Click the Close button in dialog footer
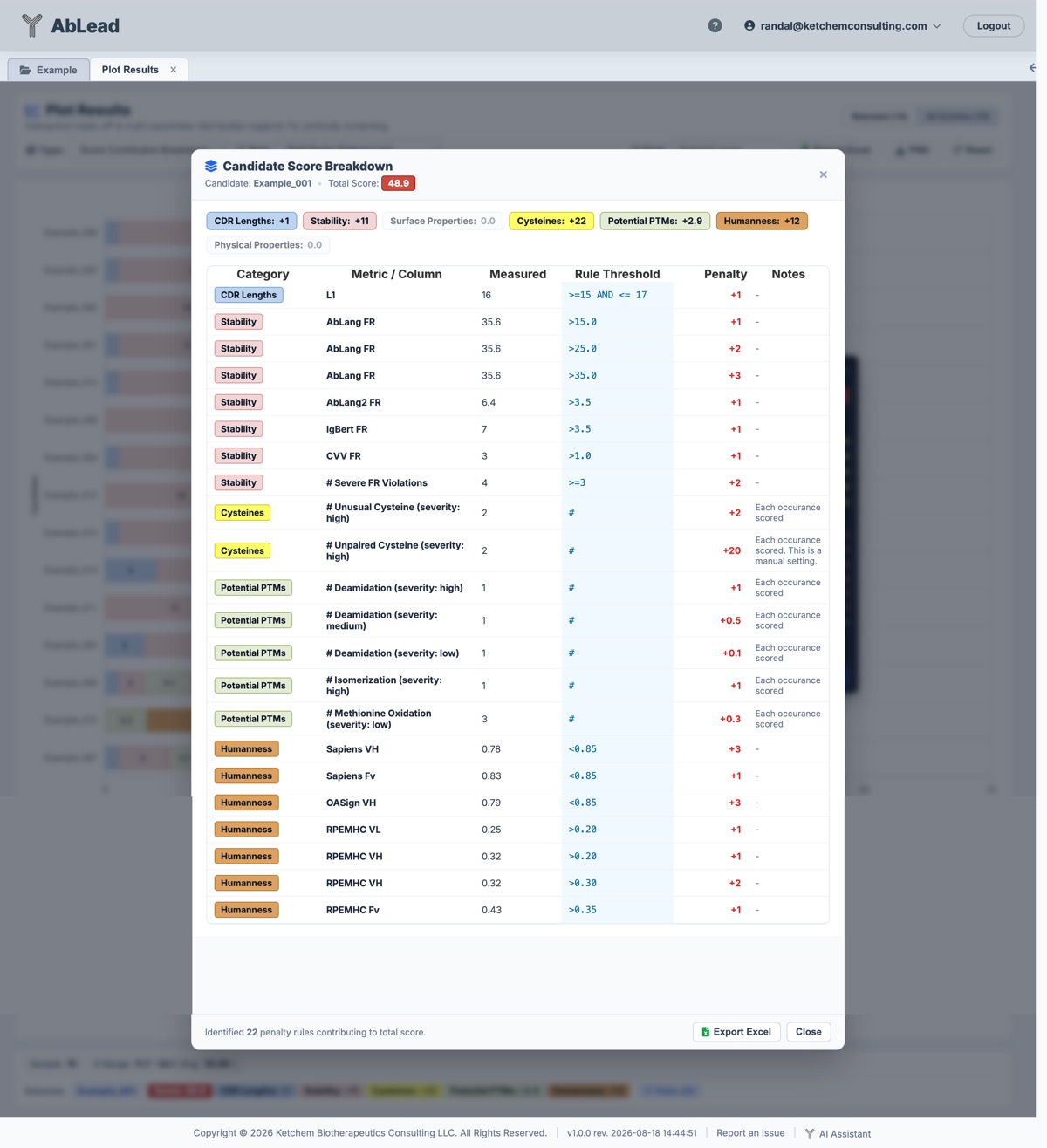 point(808,1032)
